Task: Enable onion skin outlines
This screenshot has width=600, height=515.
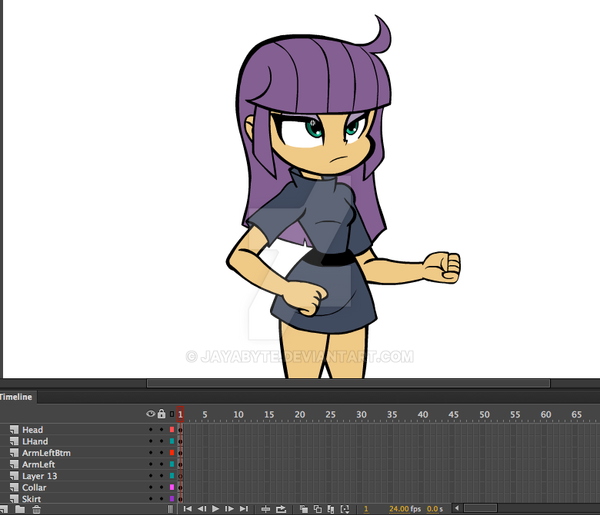Action: point(318,509)
